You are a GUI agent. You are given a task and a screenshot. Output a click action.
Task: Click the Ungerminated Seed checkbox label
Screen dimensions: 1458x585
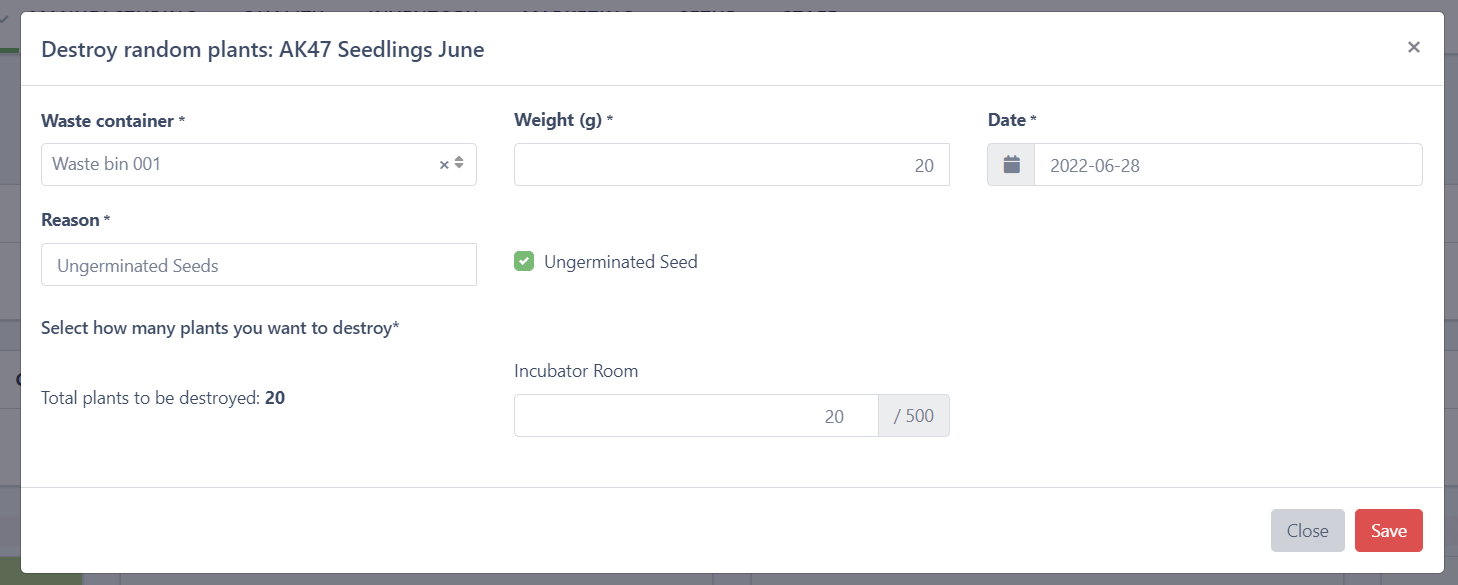coord(620,262)
